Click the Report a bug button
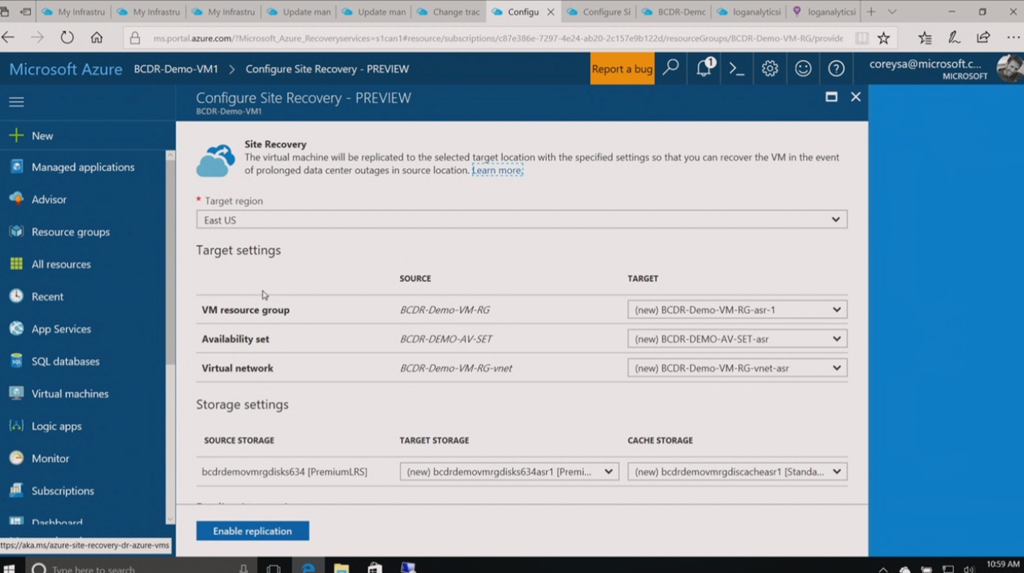The image size is (1024, 573). point(622,69)
